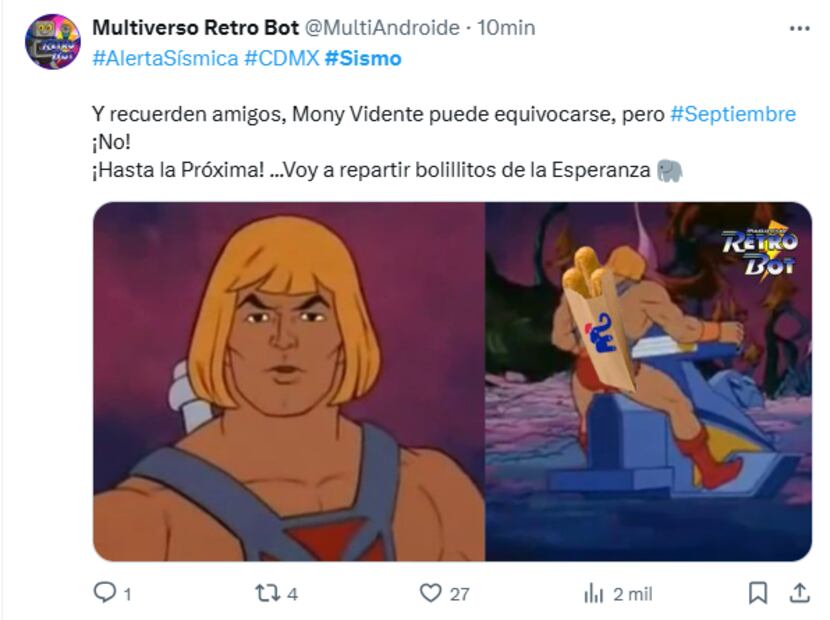Open the reply comment icon

tap(104, 592)
